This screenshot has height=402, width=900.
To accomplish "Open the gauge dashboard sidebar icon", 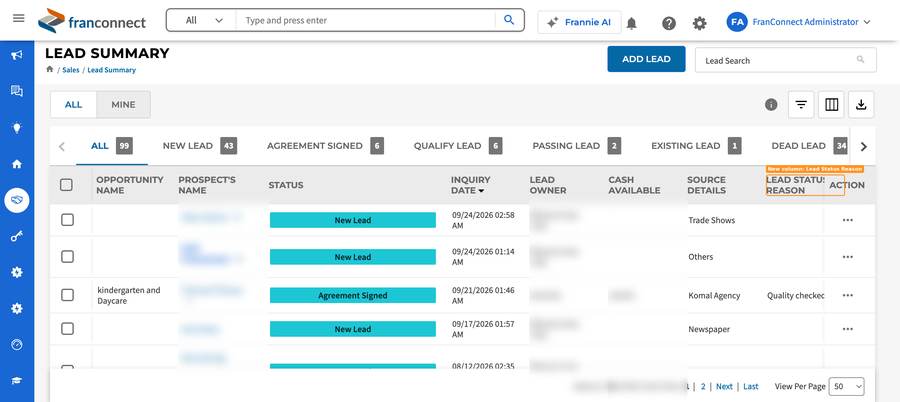I will point(17,345).
